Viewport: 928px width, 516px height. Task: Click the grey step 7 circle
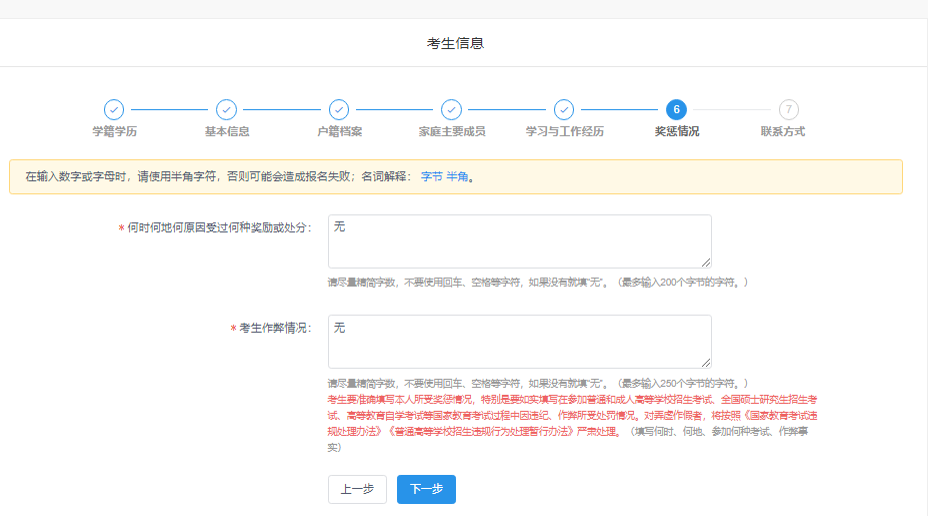(789, 109)
